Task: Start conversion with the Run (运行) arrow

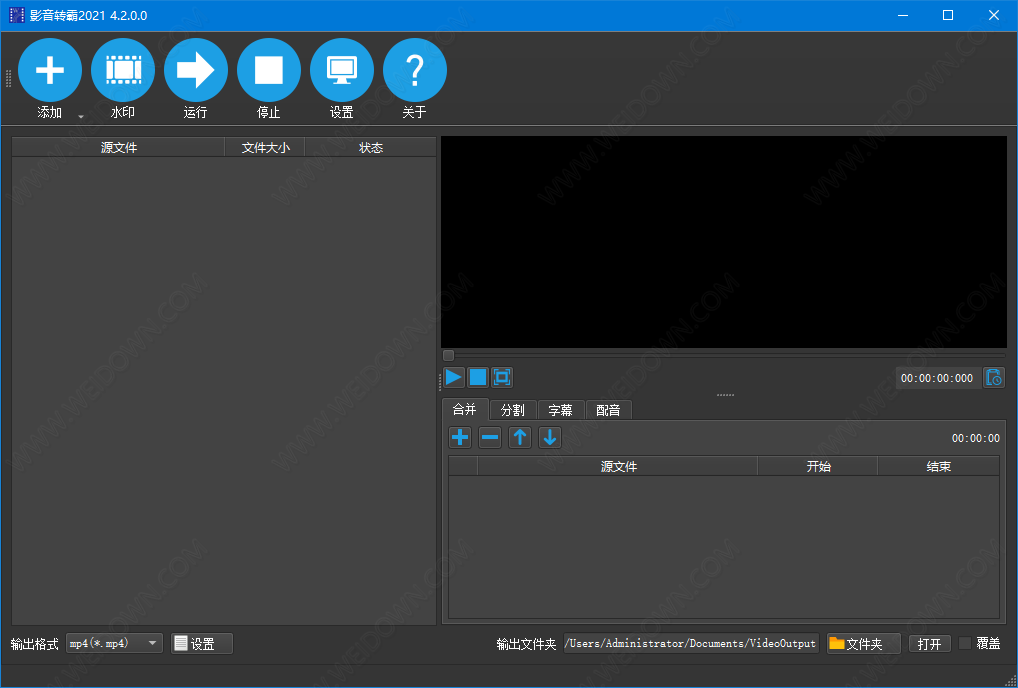Action: pyautogui.click(x=195, y=70)
